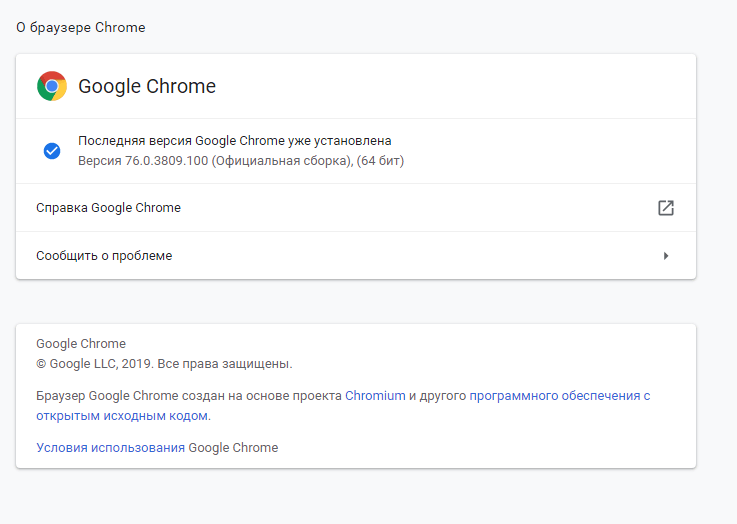This screenshot has height=524, width=737.
Task: Open the Chromium project link
Action: click(375, 396)
